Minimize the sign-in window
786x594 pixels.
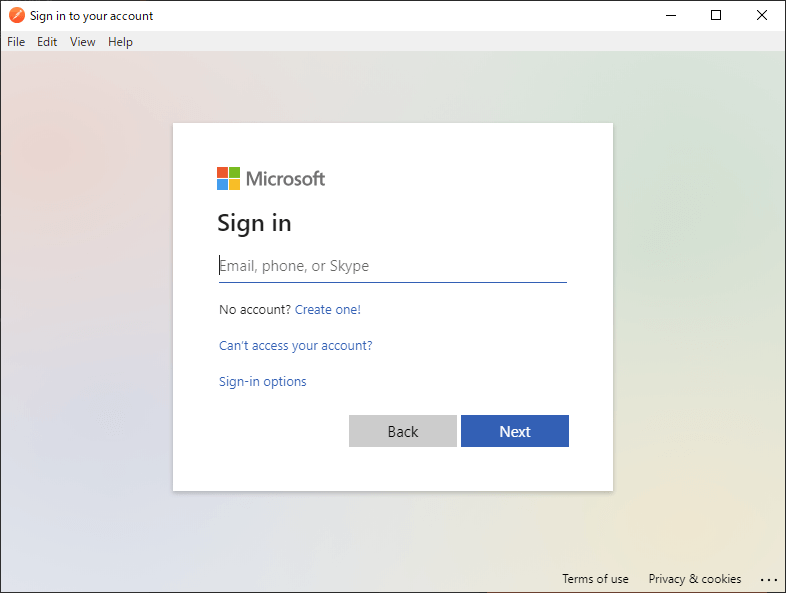(x=671, y=16)
